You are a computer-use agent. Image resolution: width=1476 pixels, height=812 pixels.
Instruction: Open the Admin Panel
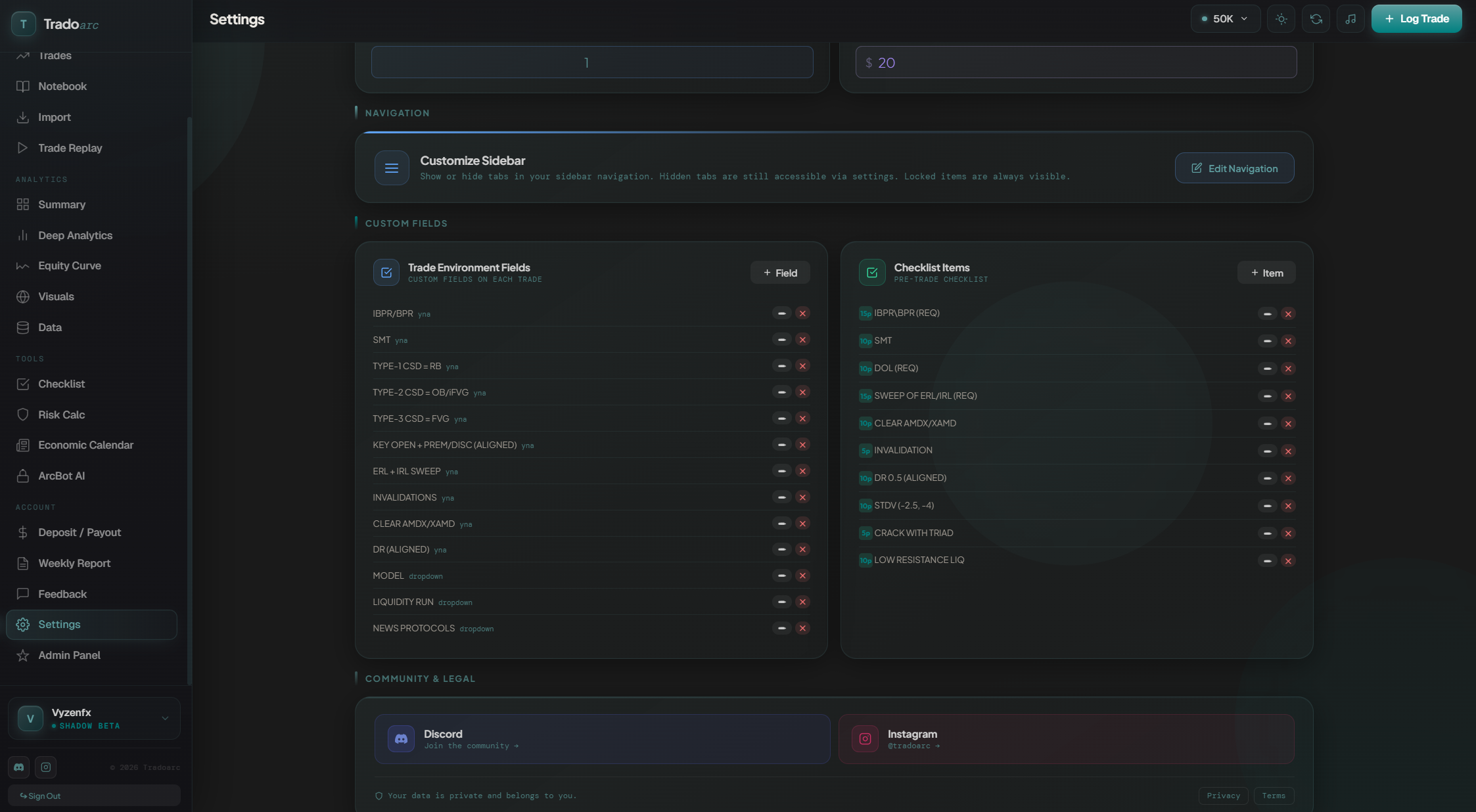(91, 655)
